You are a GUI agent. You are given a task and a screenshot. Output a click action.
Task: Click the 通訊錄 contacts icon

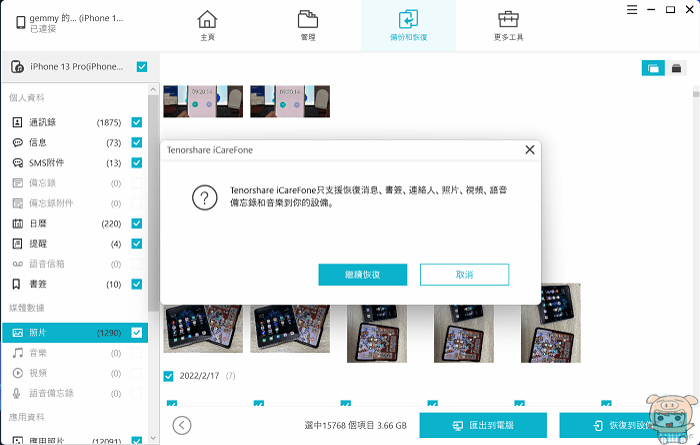point(17,122)
